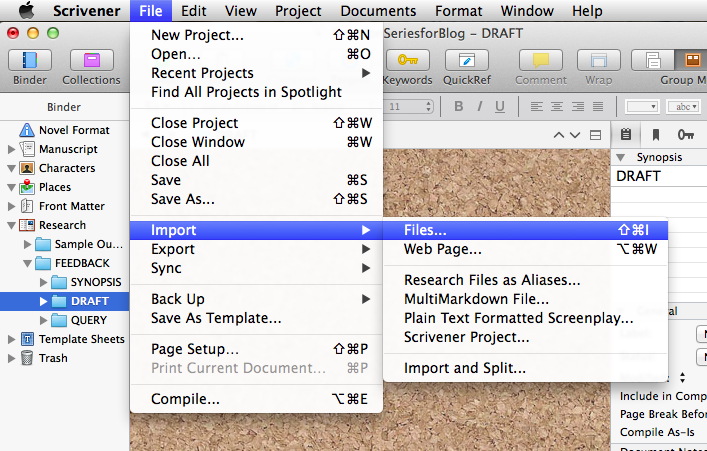The width and height of the screenshot is (707, 451).
Task: Choose Page Setup… menu item
Action: coord(256,349)
